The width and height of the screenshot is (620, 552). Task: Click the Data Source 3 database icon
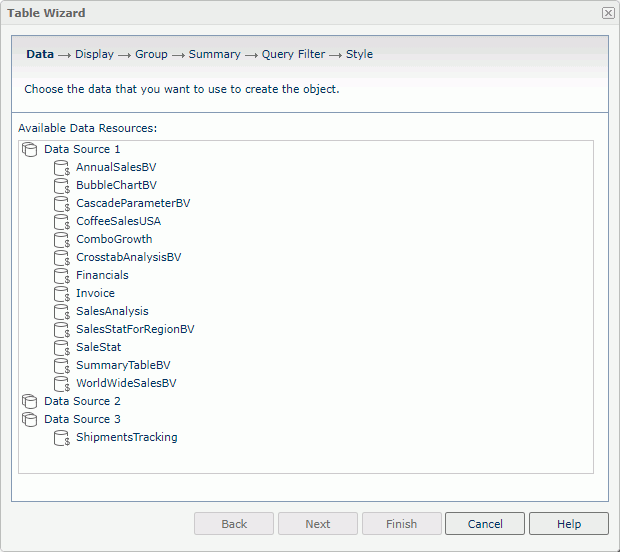click(x=30, y=420)
